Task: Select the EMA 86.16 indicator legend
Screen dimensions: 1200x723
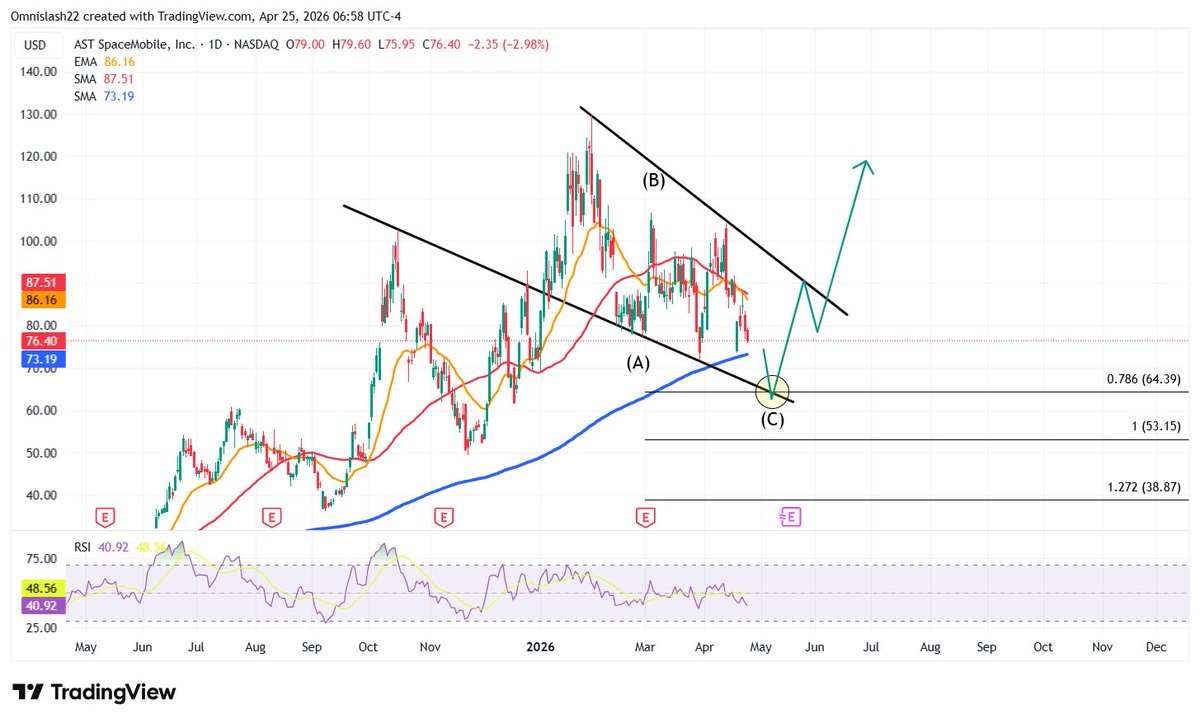Action: click(x=104, y=62)
